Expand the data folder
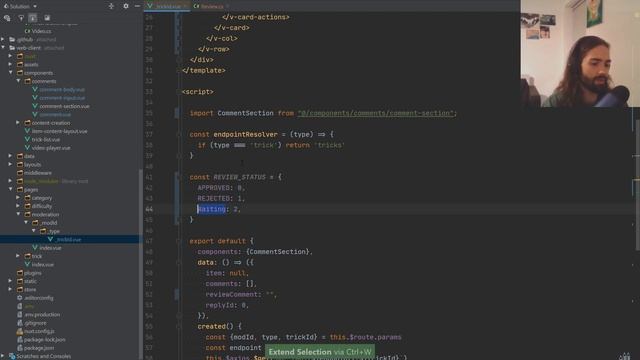The image size is (640, 360). (x=11, y=156)
